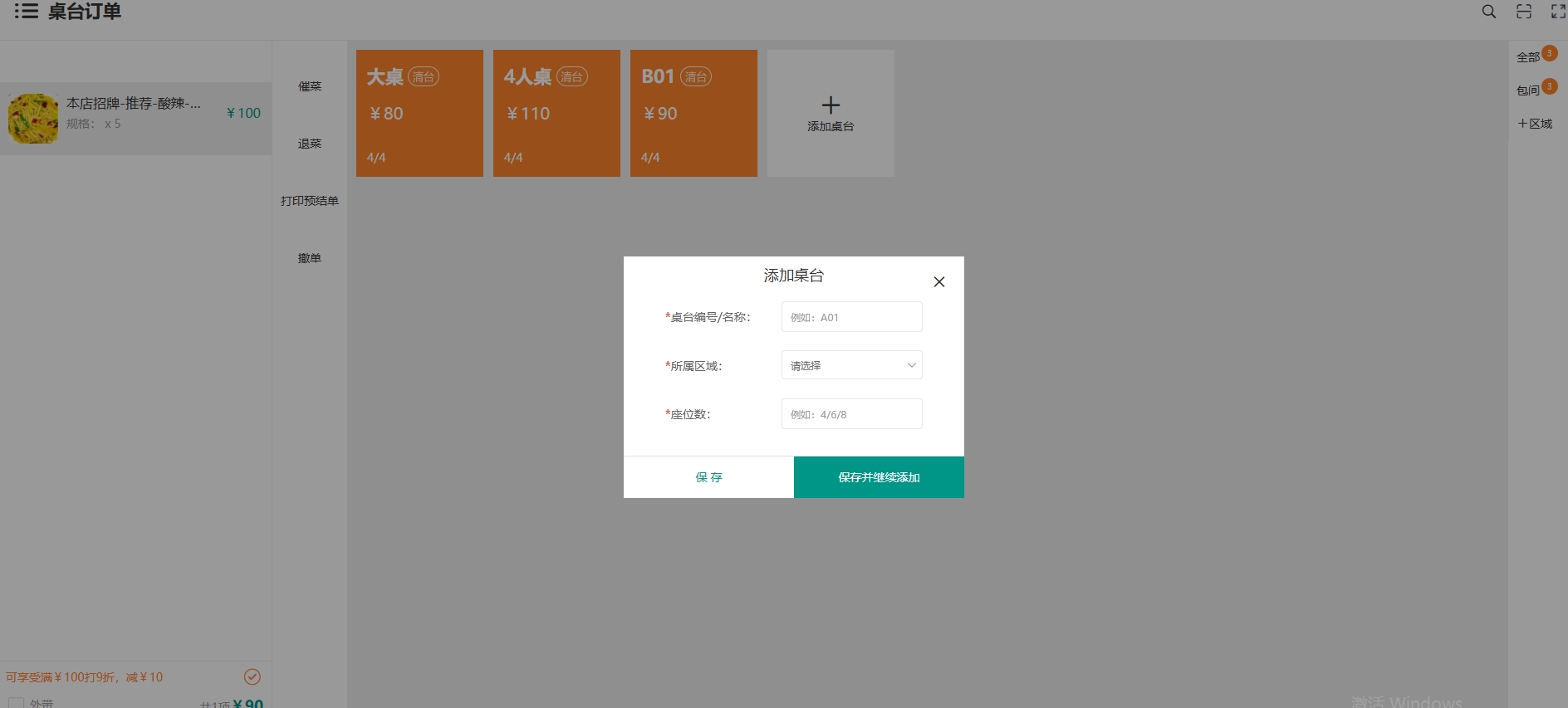Click 清台 badge on B01 card

(x=696, y=77)
